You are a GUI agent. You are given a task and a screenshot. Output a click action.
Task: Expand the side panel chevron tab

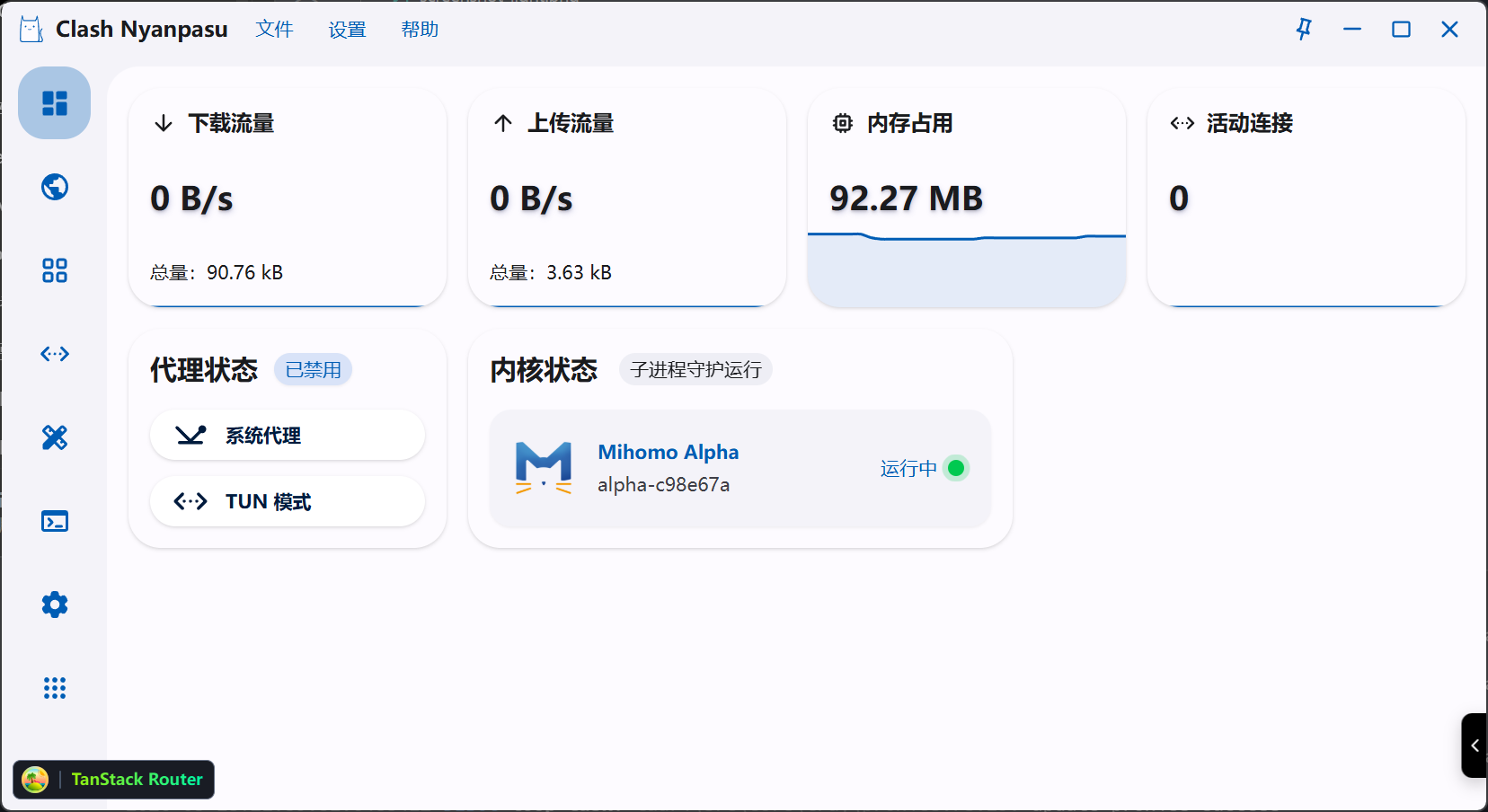coord(1475,746)
